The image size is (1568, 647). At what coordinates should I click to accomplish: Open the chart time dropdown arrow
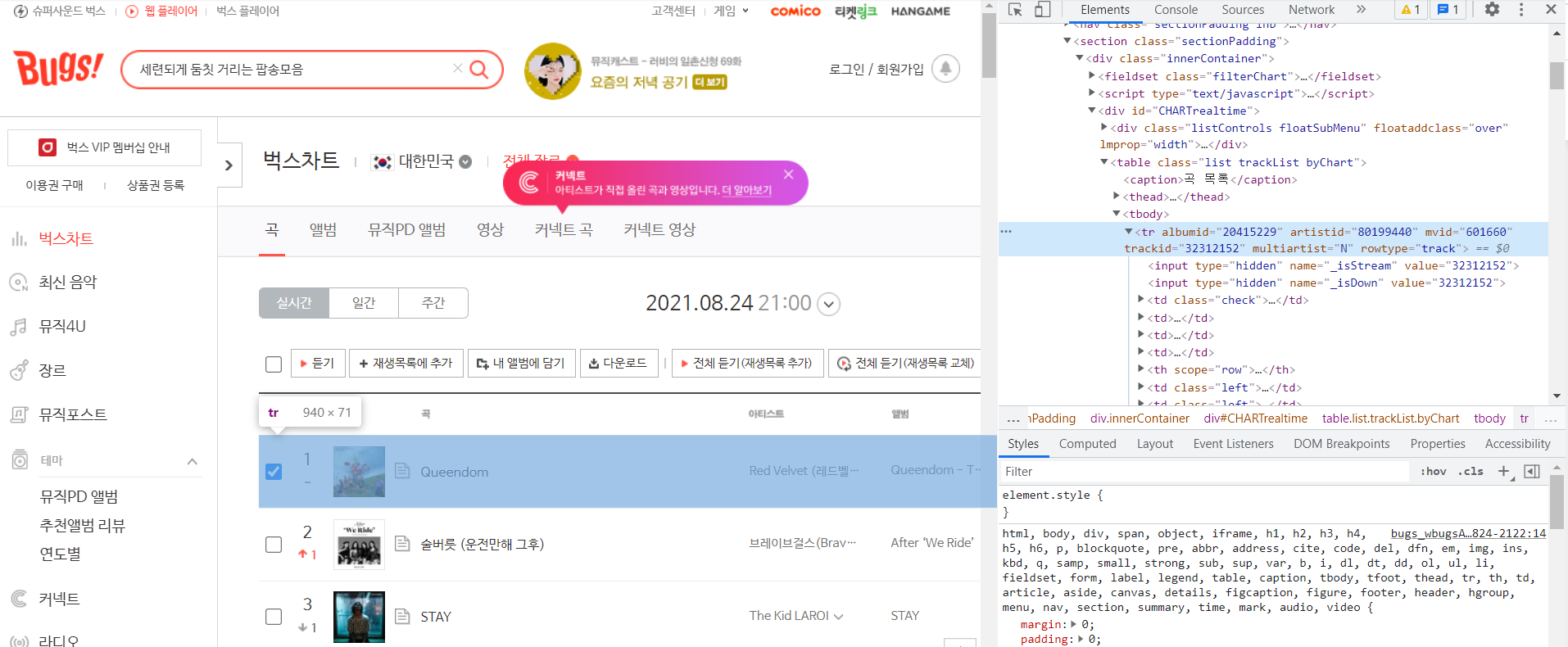pyautogui.click(x=829, y=304)
